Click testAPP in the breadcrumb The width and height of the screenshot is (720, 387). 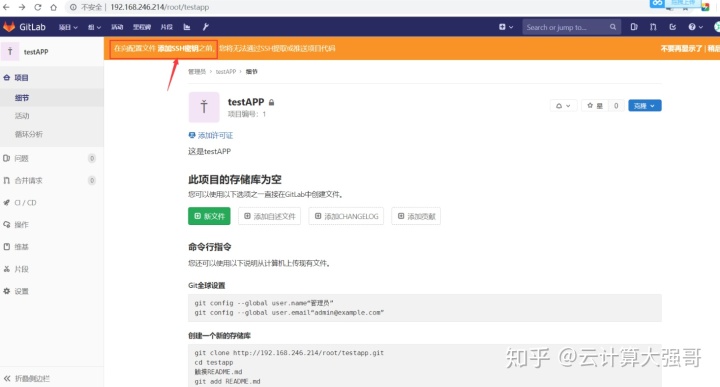click(x=225, y=72)
